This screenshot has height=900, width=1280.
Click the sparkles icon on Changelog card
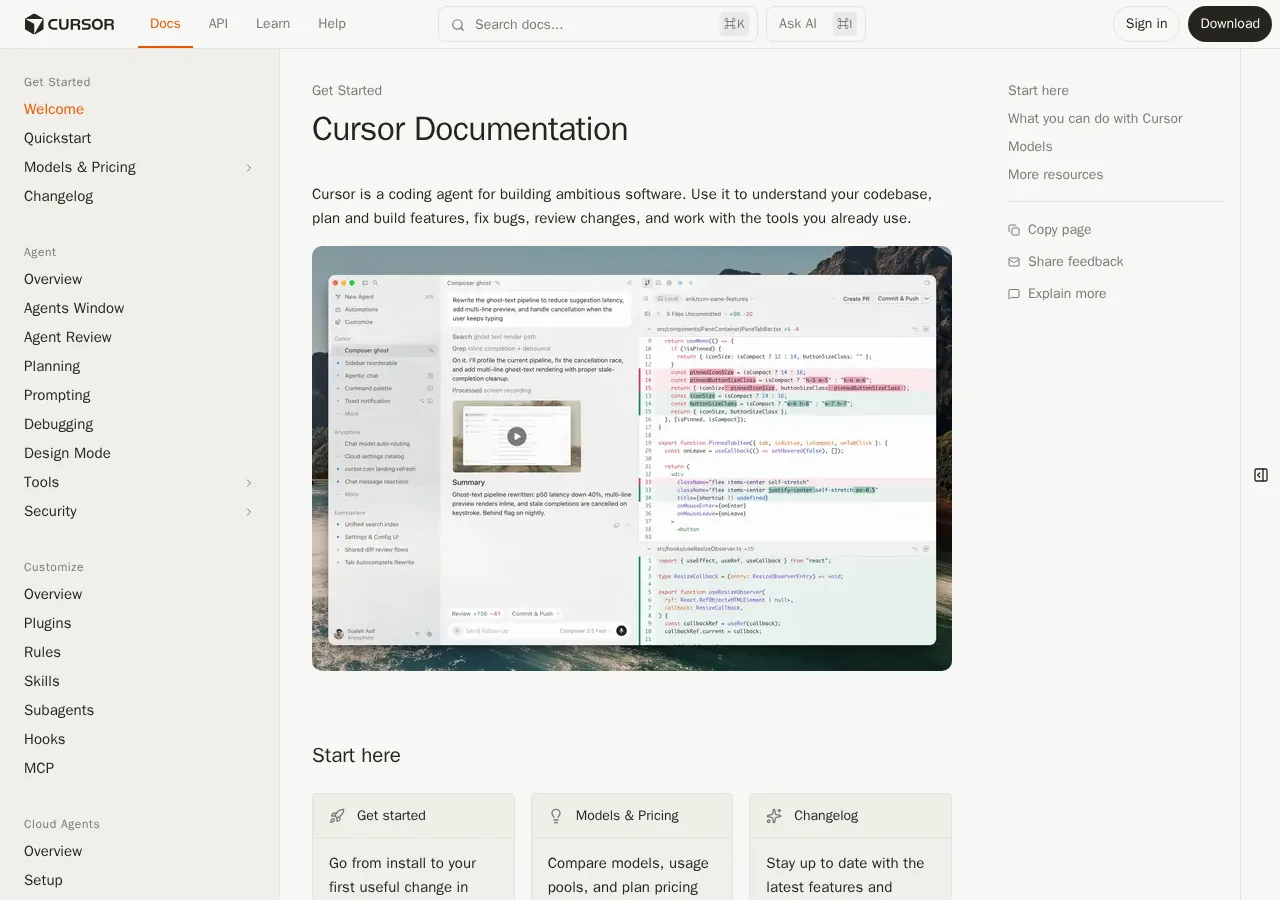[774, 816]
